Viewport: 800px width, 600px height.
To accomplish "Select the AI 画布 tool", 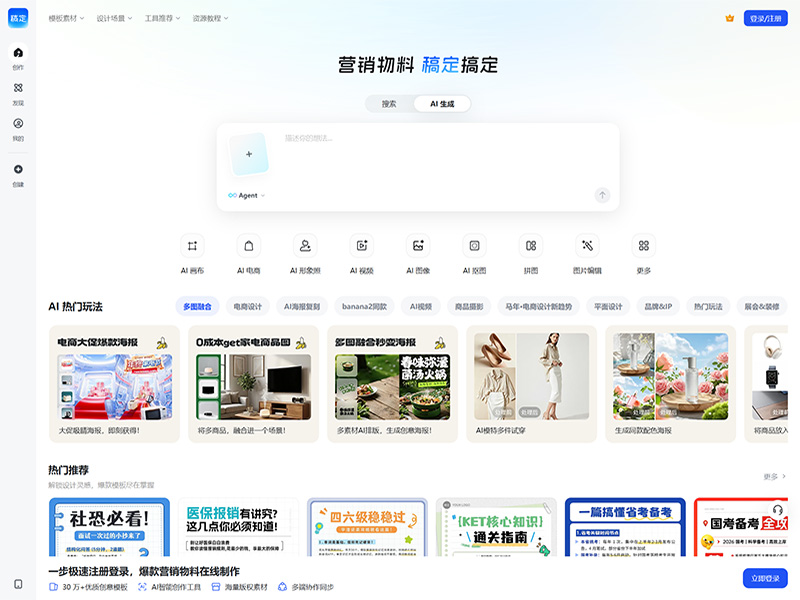I will click(190, 253).
